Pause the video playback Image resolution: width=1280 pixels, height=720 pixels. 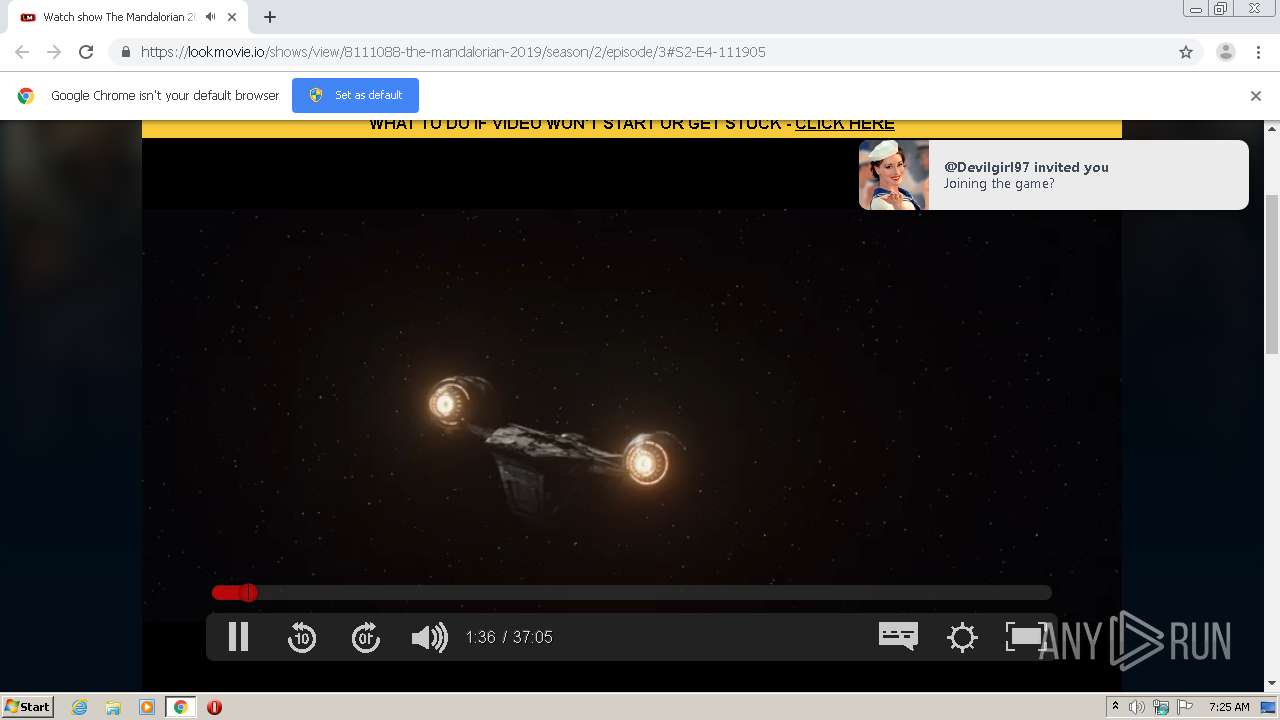coord(238,637)
